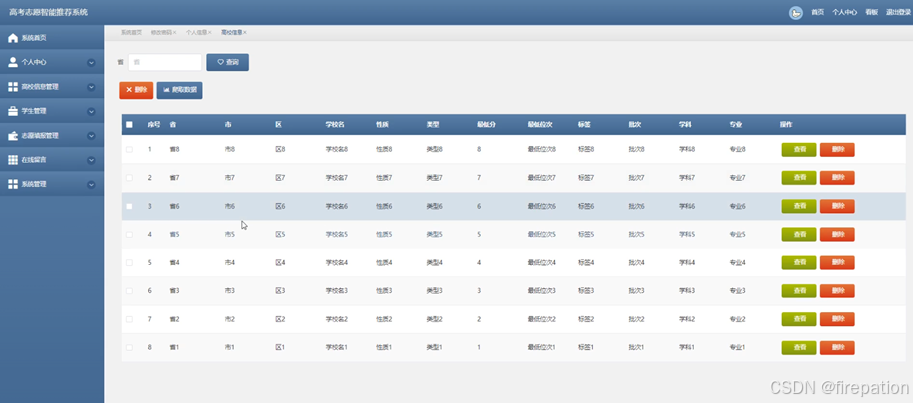Open 首页 link in top bar
Viewport: 913px width, 403px height.
point(818,12)
